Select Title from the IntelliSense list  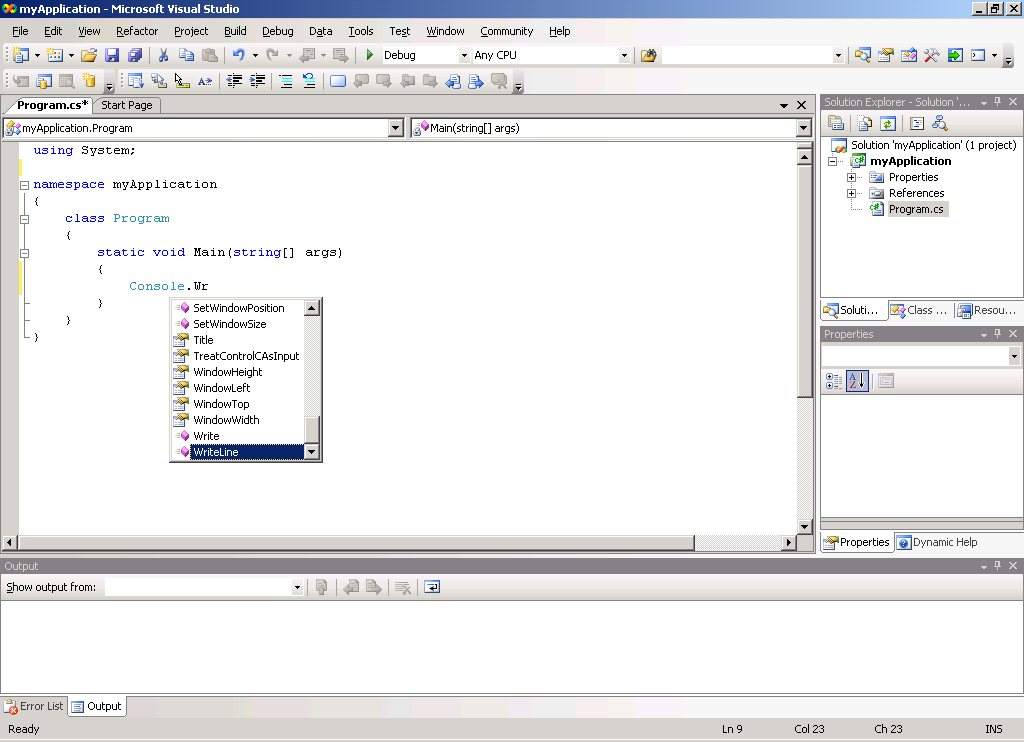pos(238,340)
